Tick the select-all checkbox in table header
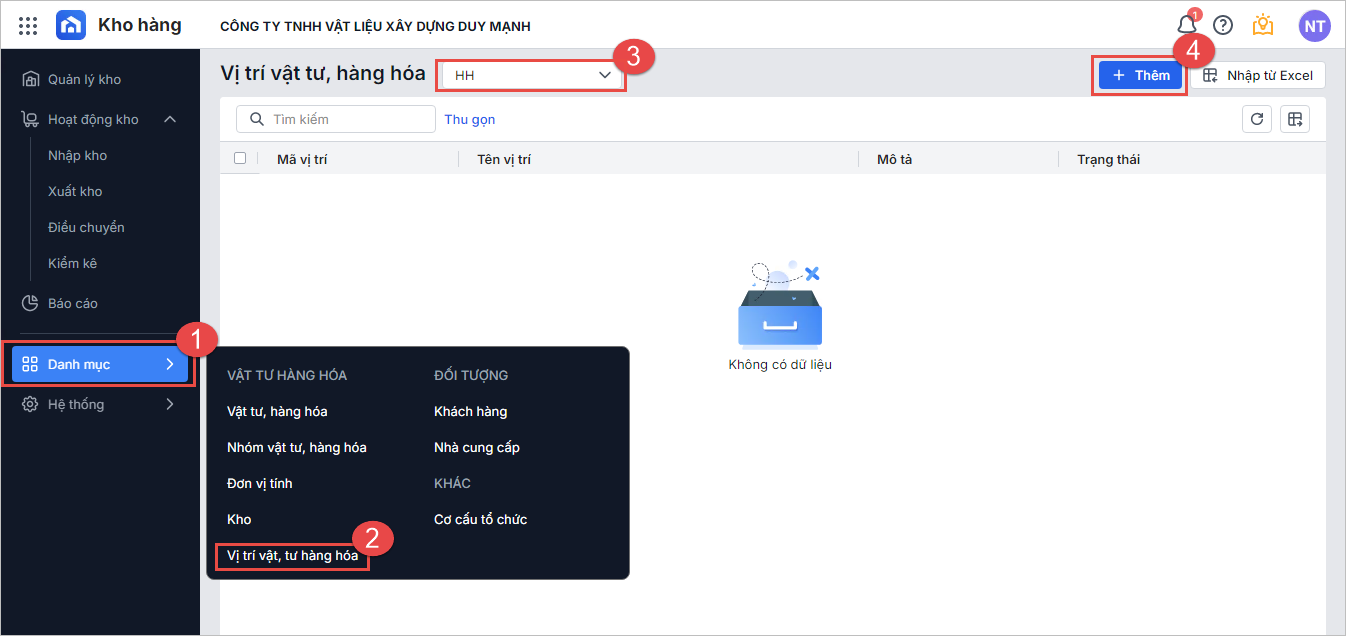 tap(240, 158)
